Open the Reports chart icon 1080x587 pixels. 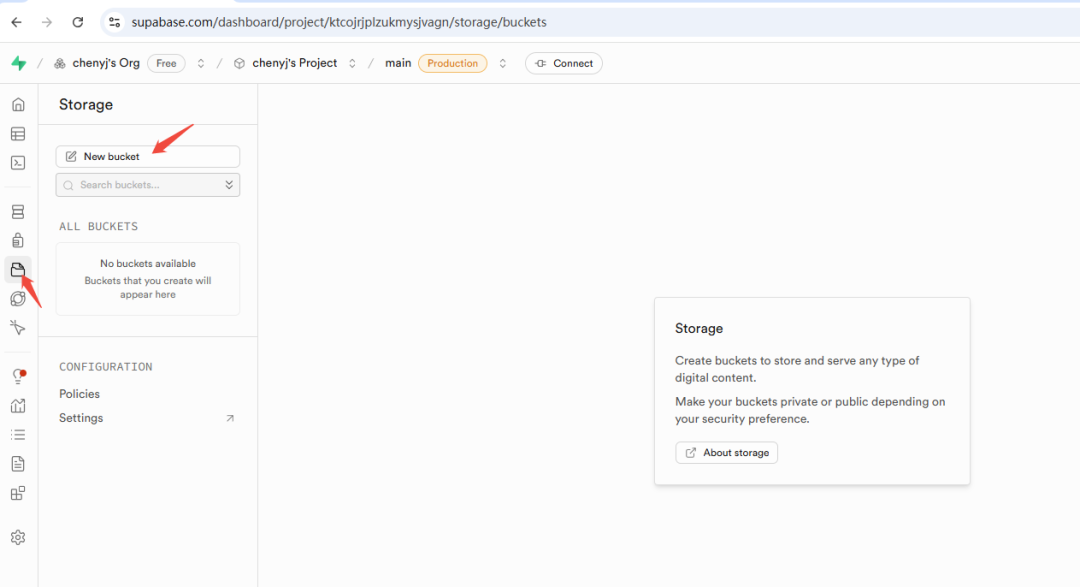pos(19,406)
